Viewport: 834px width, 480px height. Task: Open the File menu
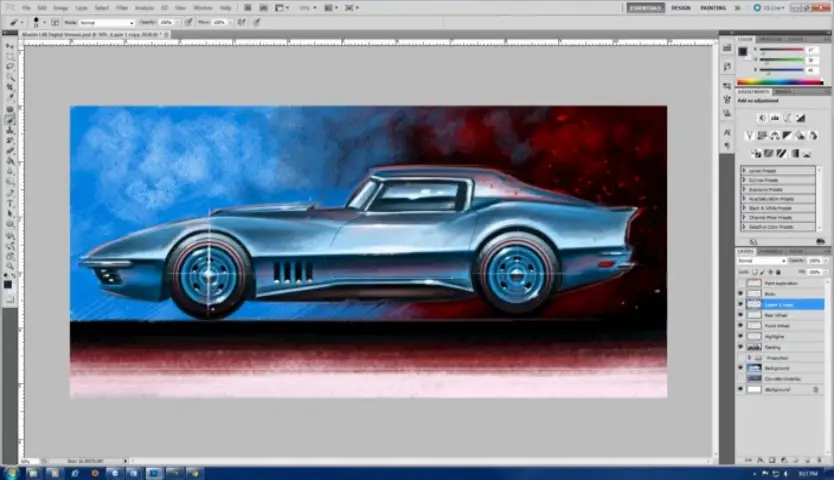[26, 8]
